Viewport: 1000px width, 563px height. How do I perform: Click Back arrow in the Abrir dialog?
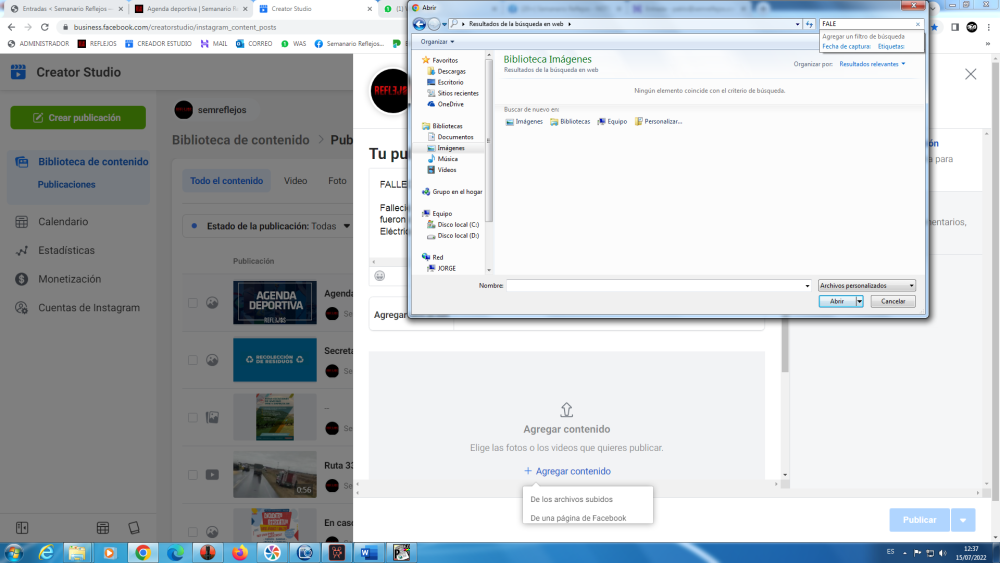pyautogui.click(x=419, y=24)
